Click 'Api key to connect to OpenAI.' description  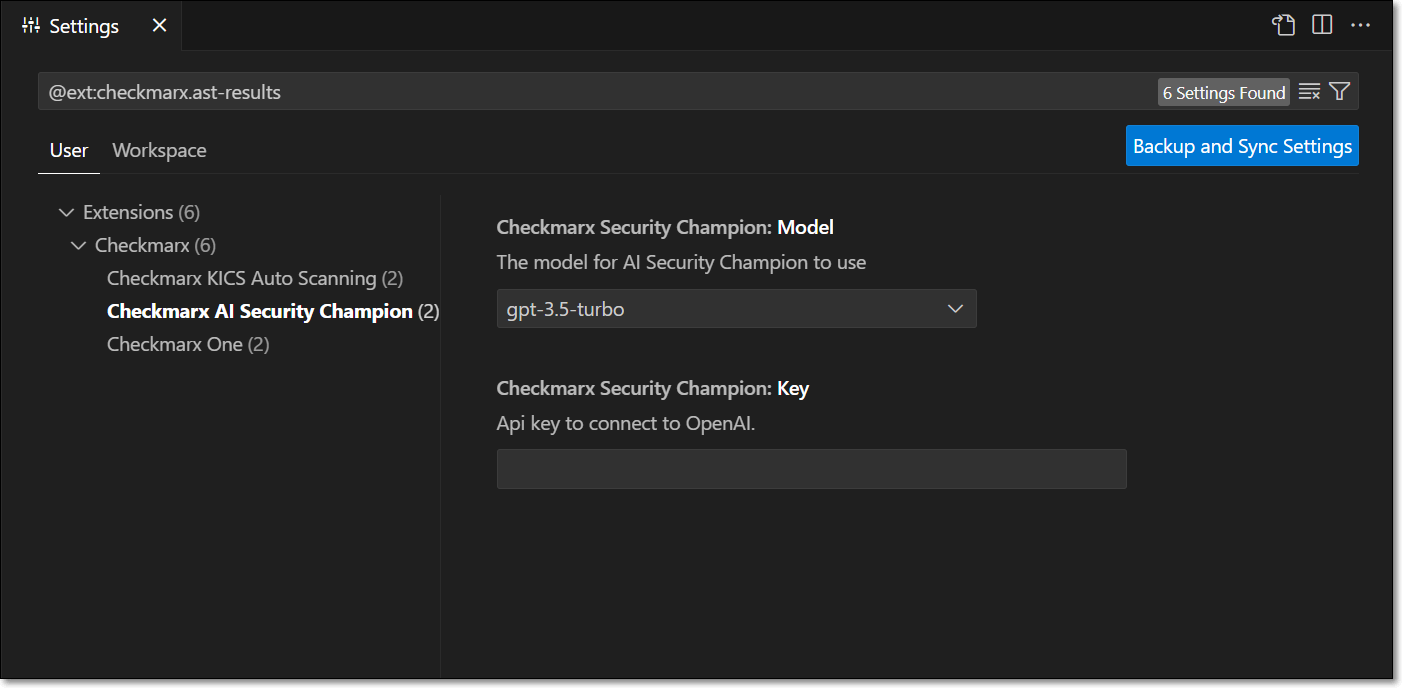(x=626, y=423)
